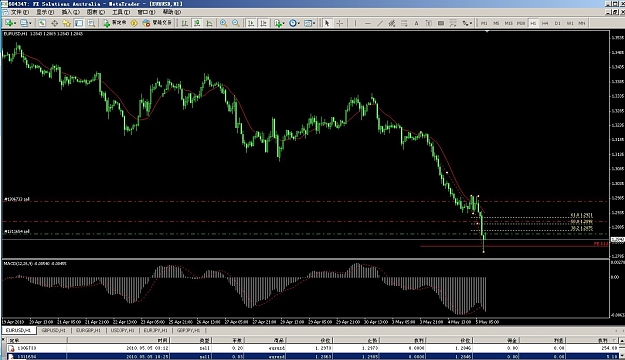
Task: Click the Zoom Out magnifier icon
Action: pos(236,23)
